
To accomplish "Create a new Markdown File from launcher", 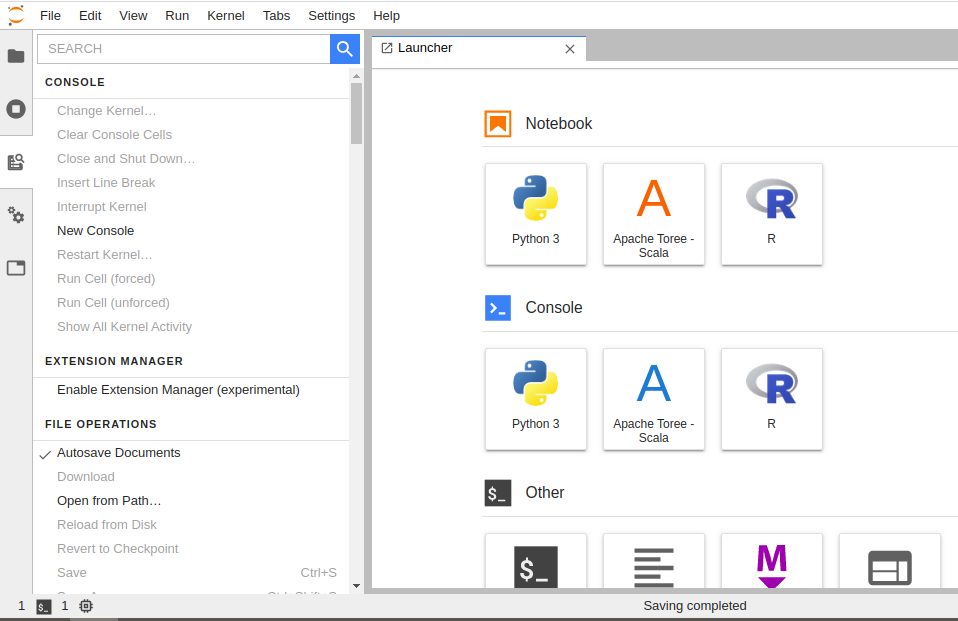I will coord(772,561).
